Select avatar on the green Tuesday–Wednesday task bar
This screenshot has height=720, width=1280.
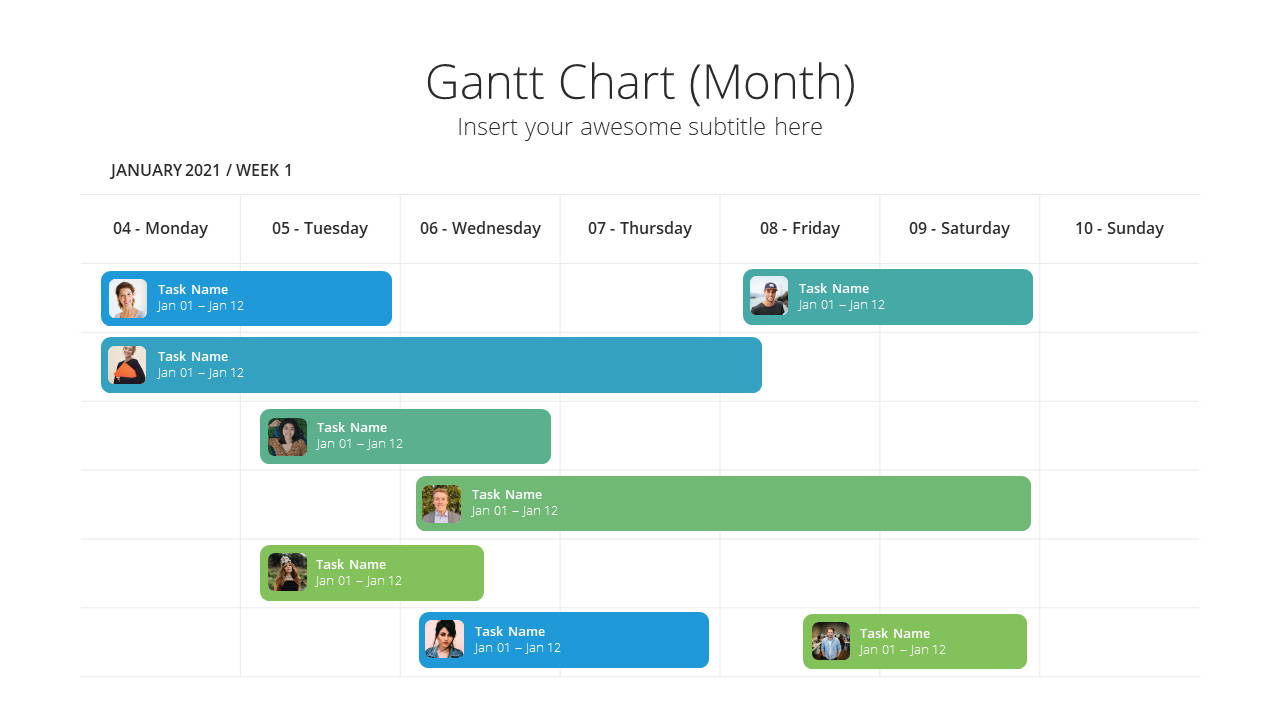click(x=287, y=437)
